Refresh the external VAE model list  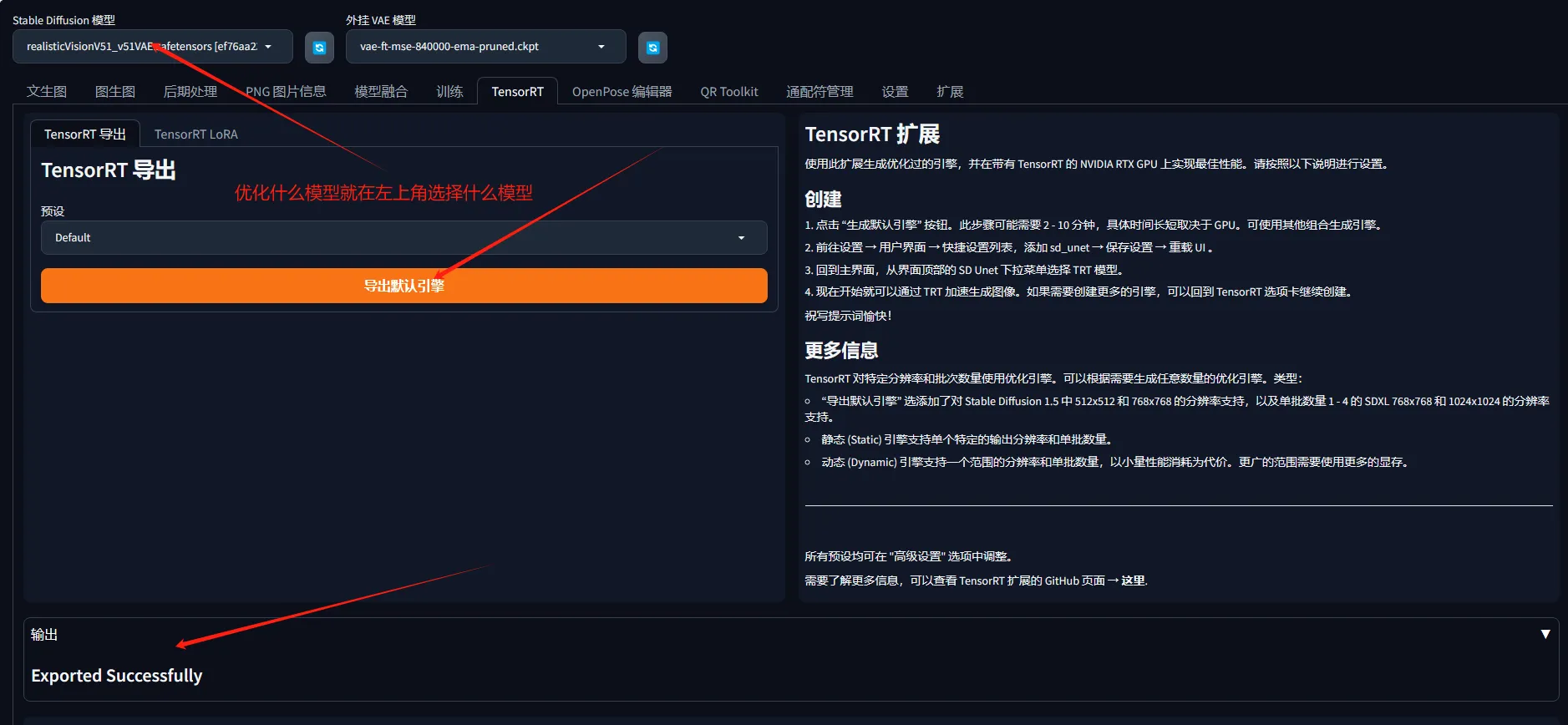click(652, 48)
